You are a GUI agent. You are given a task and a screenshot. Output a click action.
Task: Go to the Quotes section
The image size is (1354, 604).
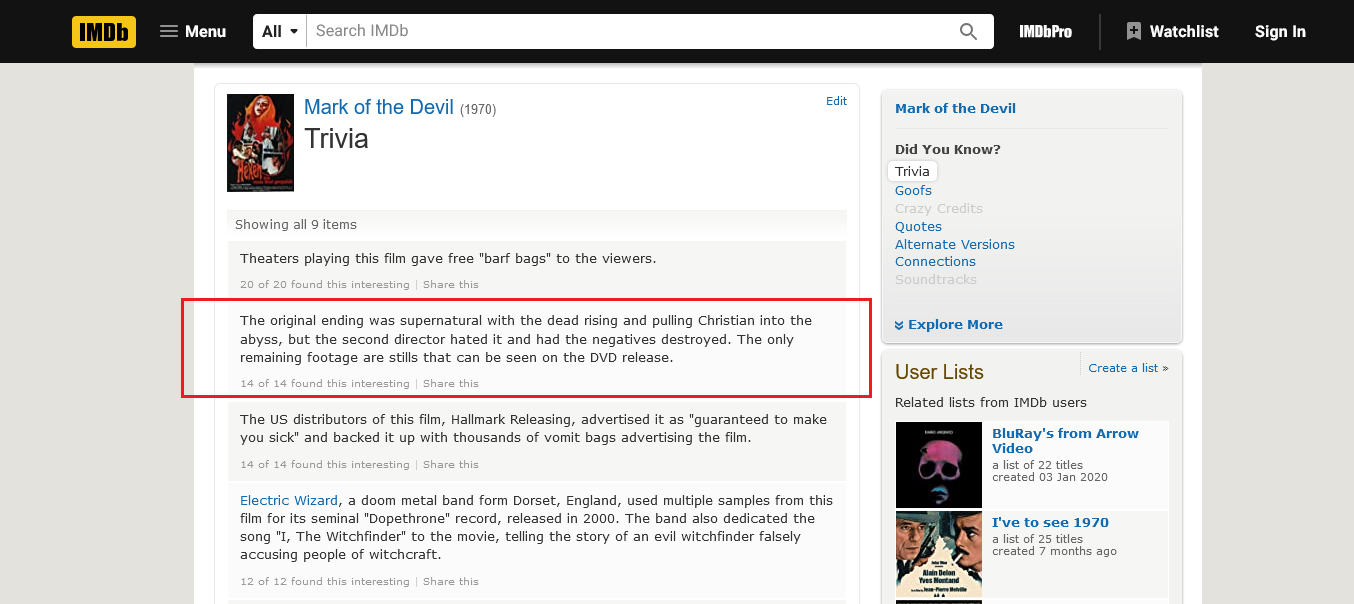[918, 227]
